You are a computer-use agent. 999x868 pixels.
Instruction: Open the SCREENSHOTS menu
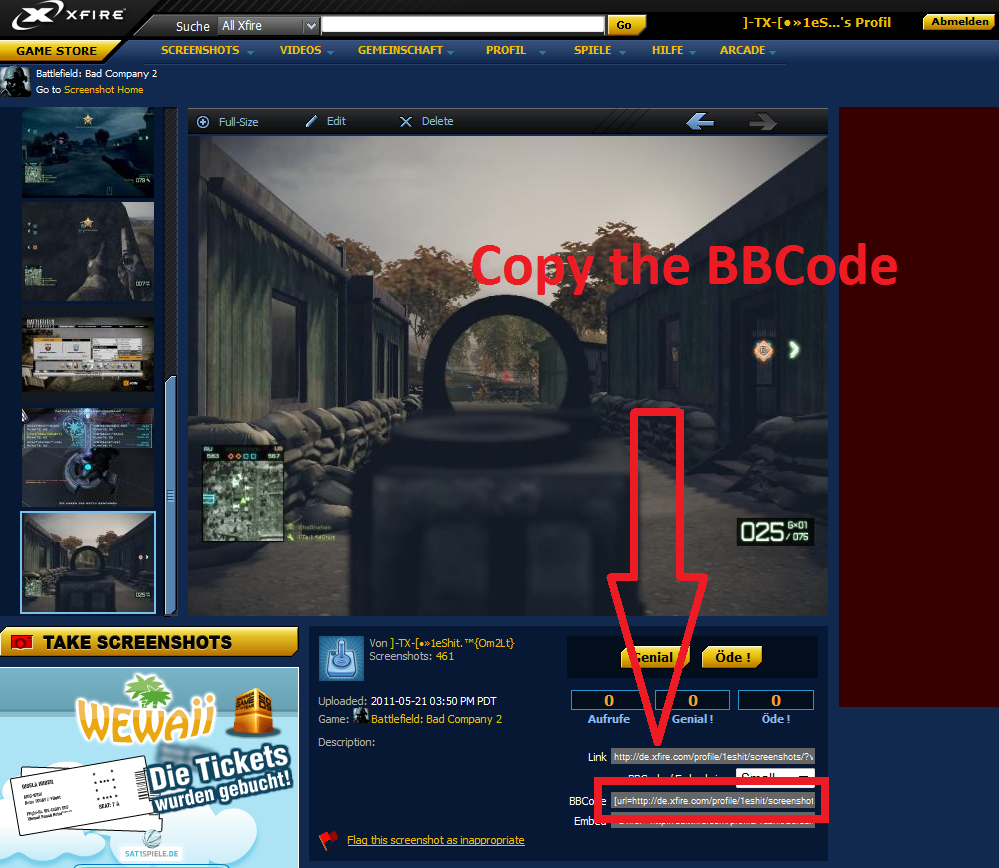click(200, 50)
